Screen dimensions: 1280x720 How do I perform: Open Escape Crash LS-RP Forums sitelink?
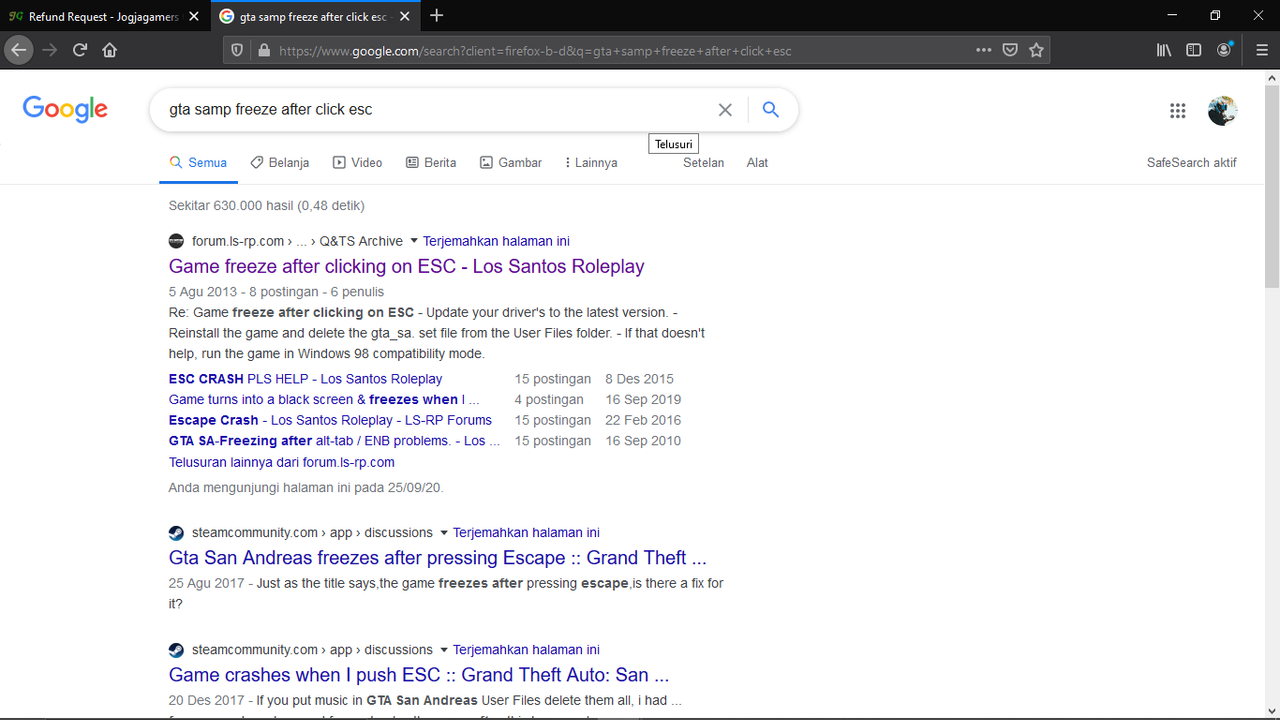330,420
